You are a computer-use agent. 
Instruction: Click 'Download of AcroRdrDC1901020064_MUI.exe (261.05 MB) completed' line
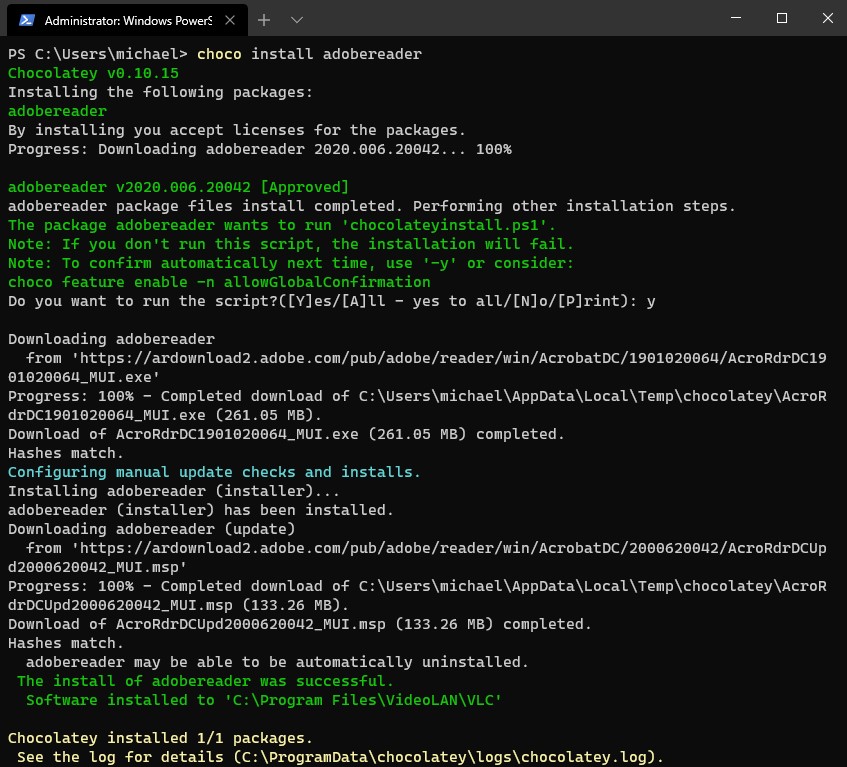(x=286, y=434)
